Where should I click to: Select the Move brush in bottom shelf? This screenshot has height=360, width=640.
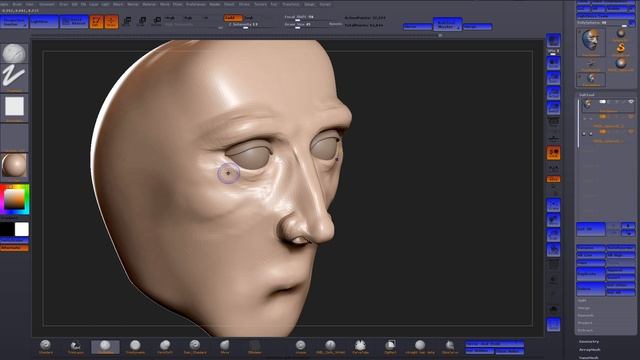pyautogui.click(x=224, y=347)
